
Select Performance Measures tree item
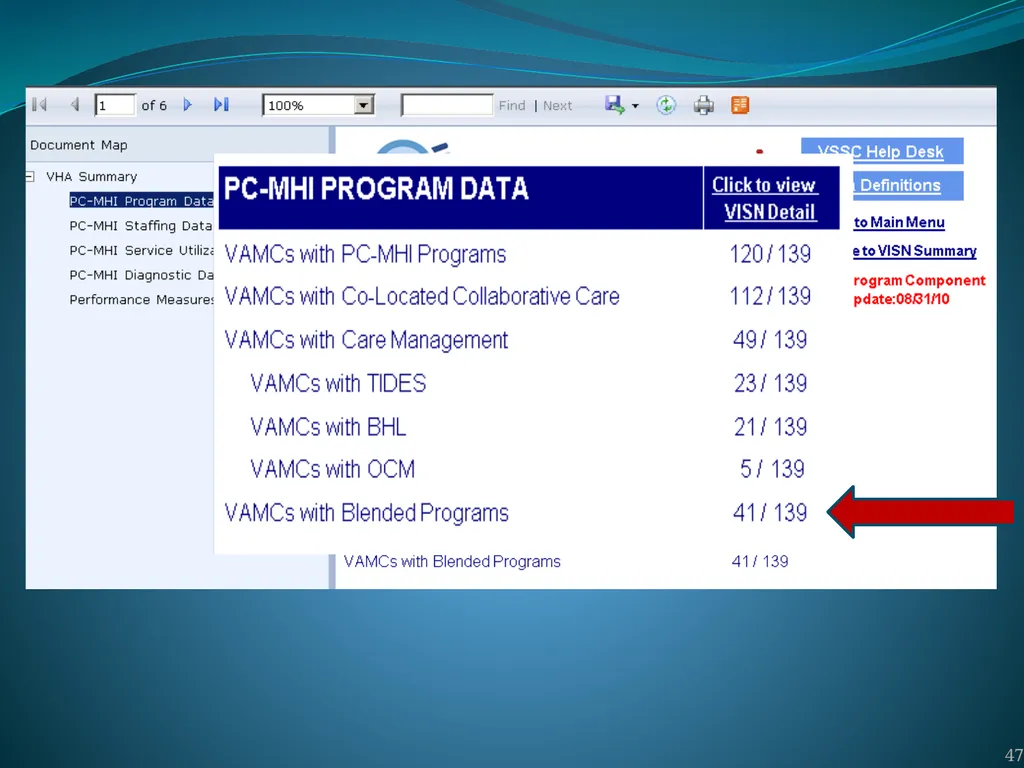tap(142, 300)
